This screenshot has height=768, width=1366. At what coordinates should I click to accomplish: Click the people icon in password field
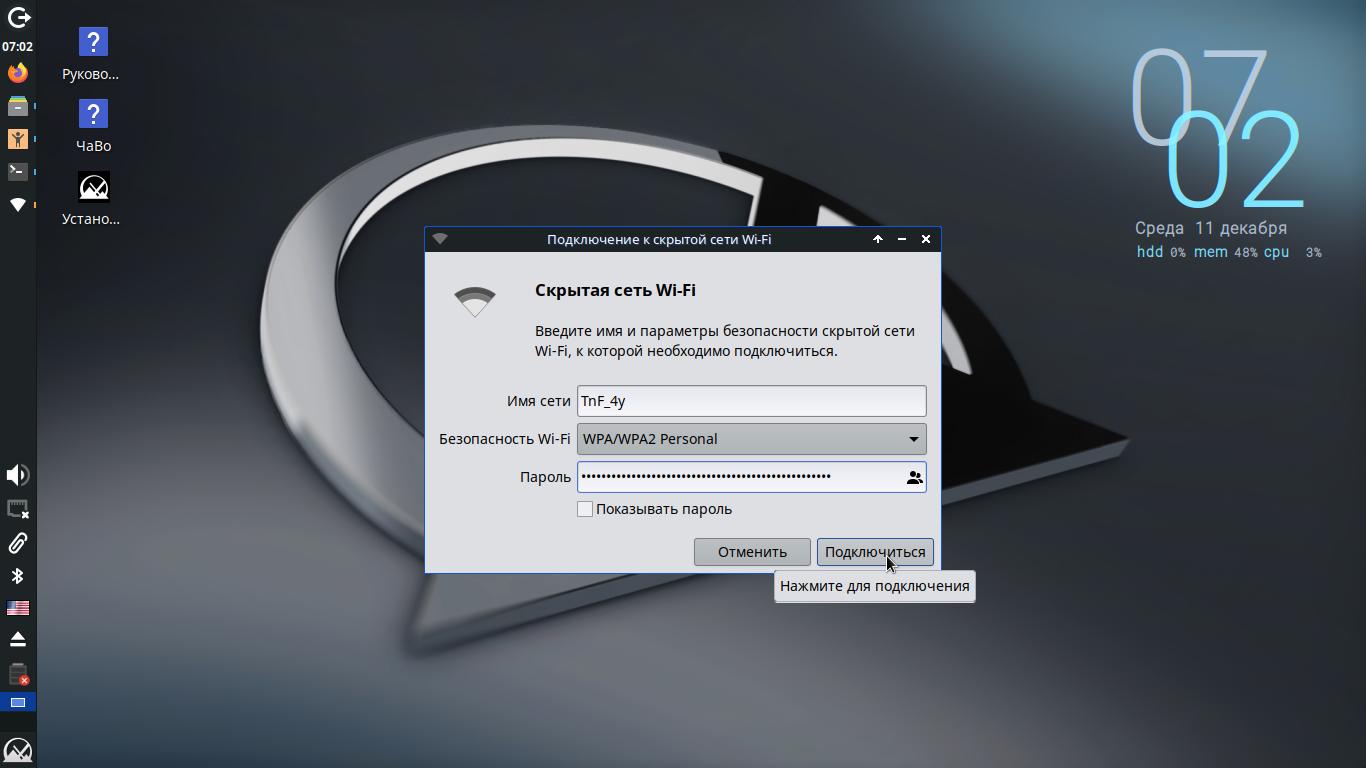(914, 477)
